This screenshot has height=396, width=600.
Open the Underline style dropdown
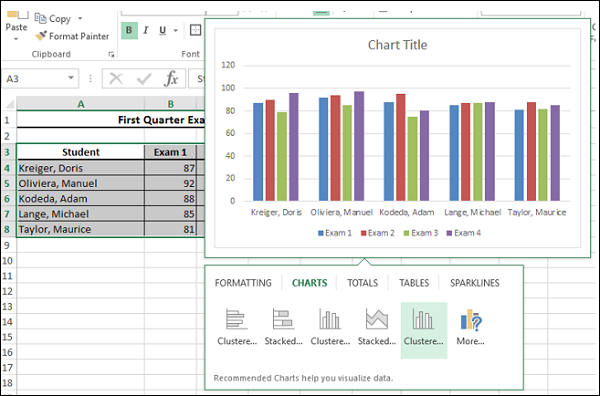176,30
